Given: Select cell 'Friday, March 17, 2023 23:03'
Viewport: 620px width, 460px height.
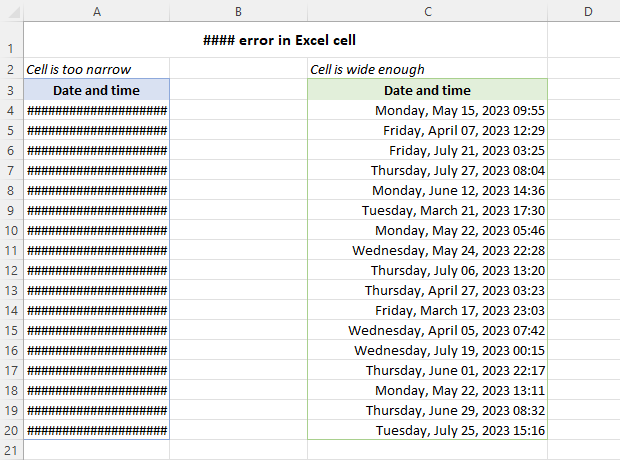Looking at the screenshot, I should click(x=427, y=310).
